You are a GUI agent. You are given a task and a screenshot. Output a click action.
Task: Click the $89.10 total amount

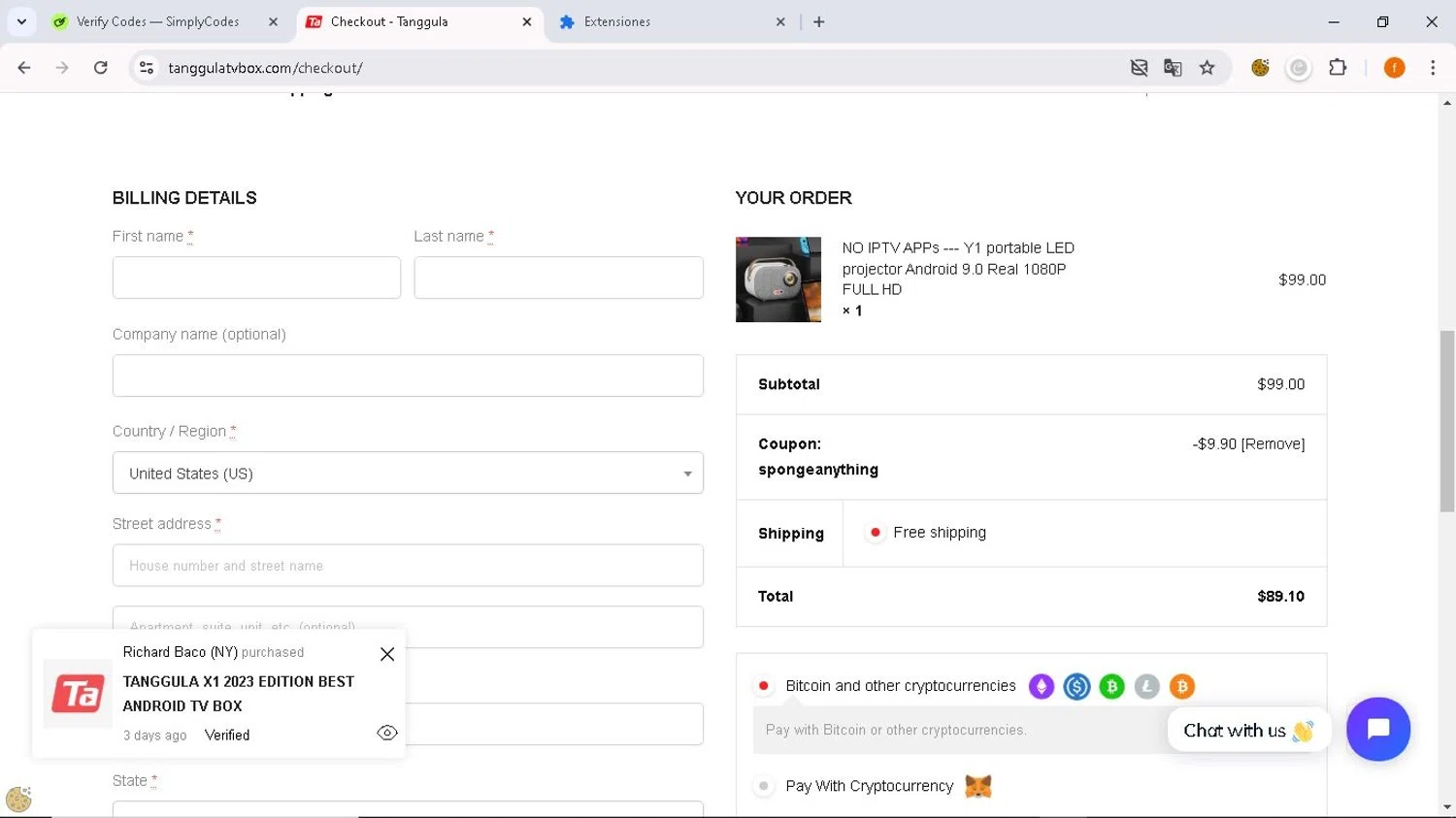(1280, 597)
